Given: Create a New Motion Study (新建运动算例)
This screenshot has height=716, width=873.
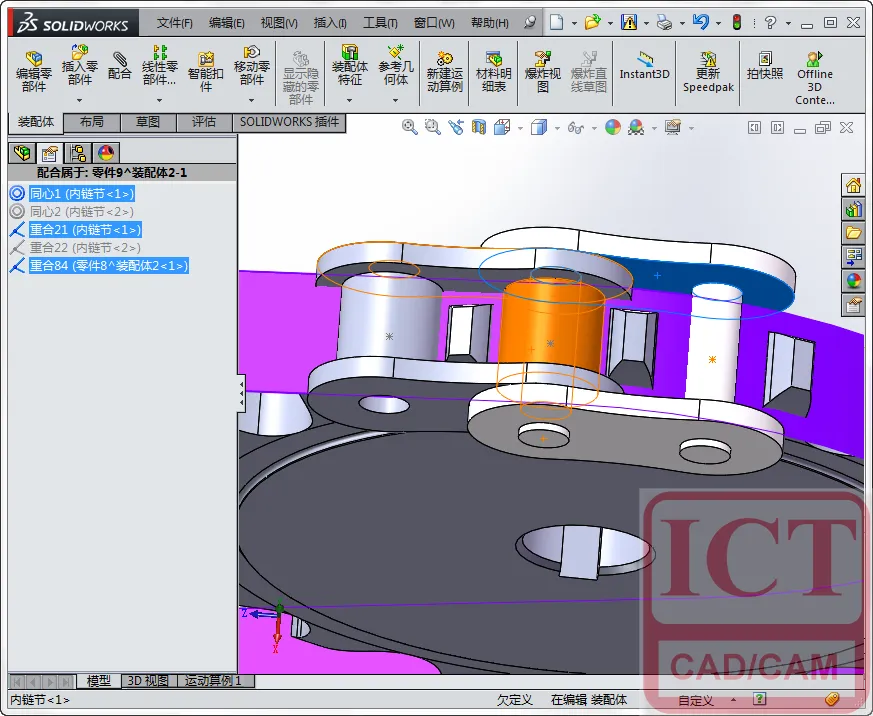Looking at the screenshot, I should (x=444, y=71).
